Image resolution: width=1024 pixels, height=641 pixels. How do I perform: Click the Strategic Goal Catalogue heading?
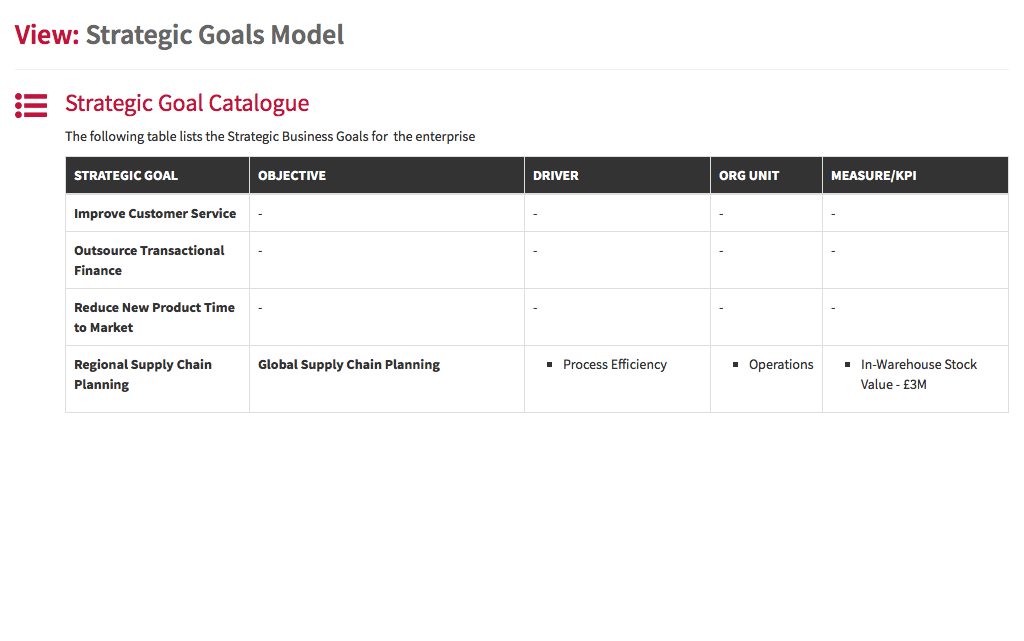click(187, 103)
